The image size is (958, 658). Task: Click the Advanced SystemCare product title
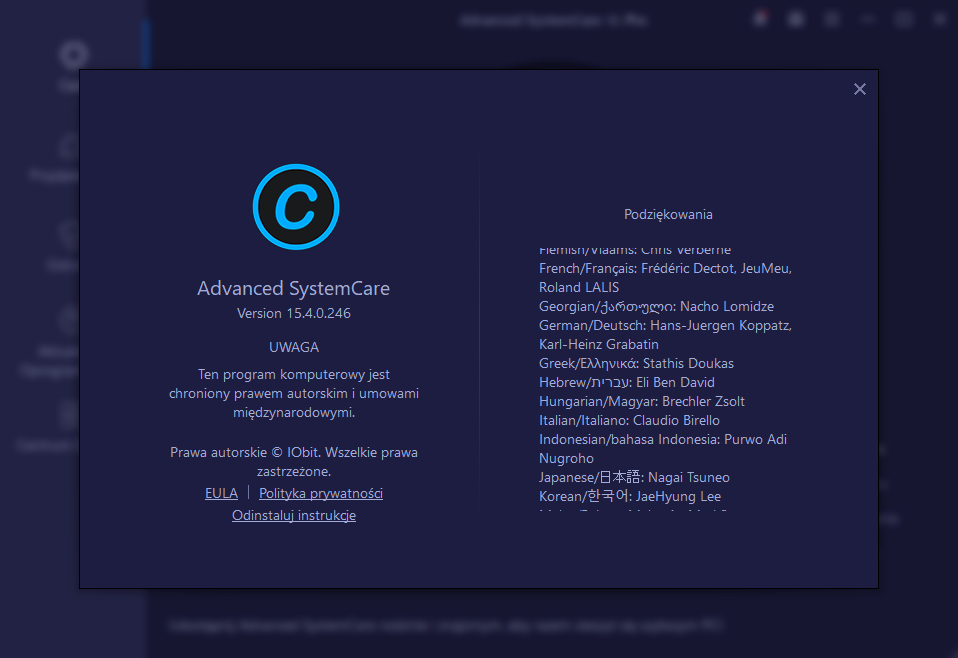click(x=293, y=288)
